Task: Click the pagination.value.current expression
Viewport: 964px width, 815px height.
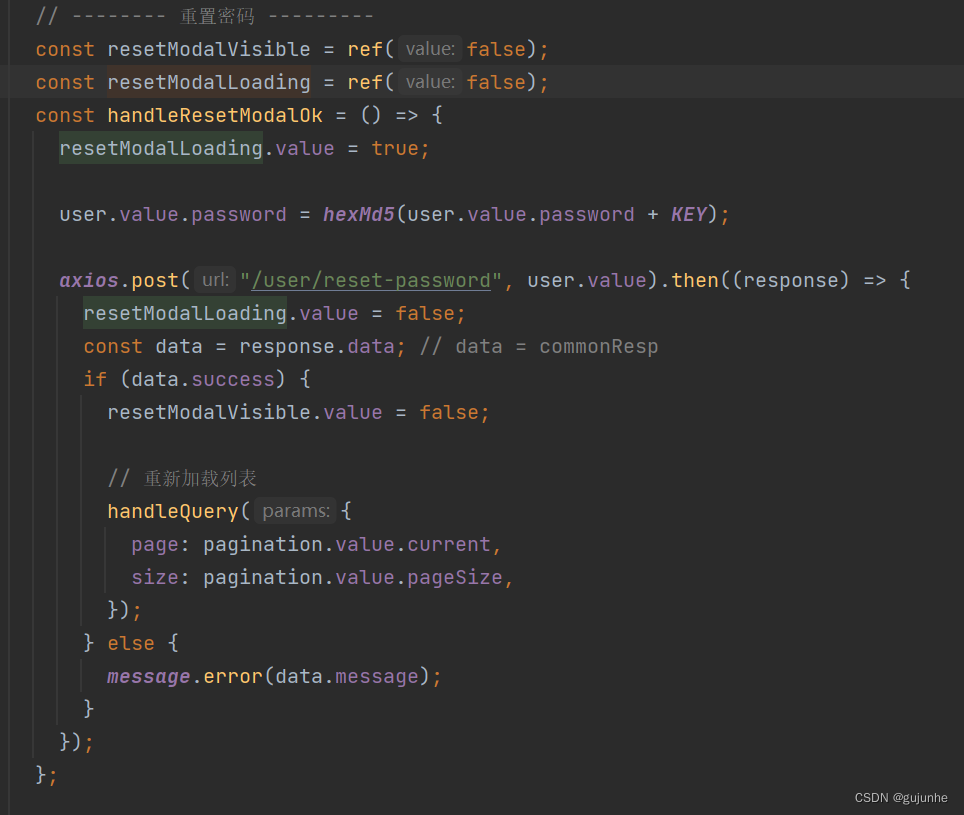Action: coord(347,544)
